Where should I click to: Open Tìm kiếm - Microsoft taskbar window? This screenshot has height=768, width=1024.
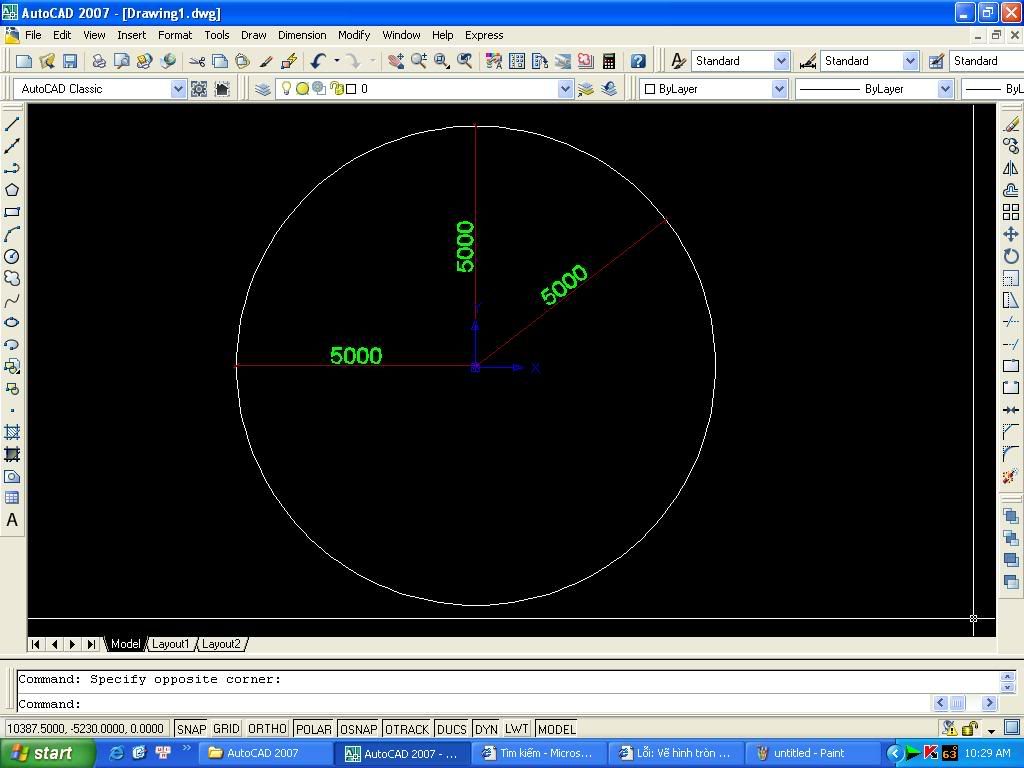539,753
